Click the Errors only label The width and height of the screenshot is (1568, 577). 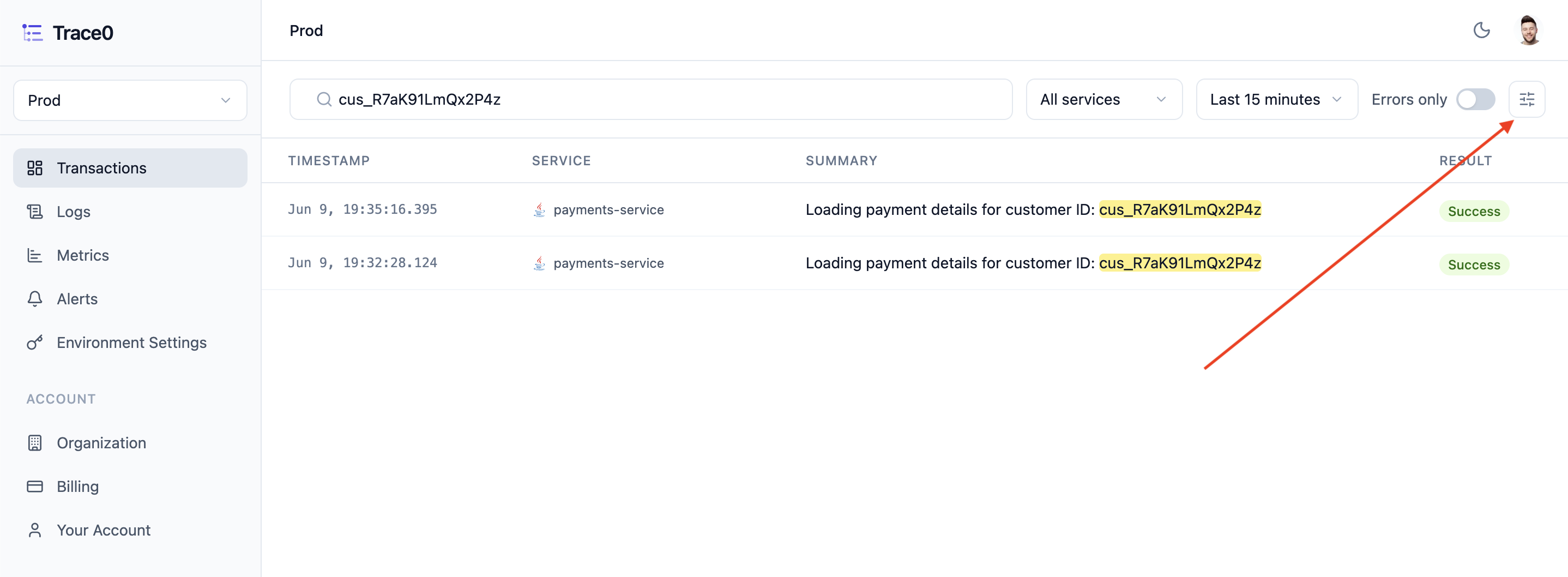point(1408,99)
